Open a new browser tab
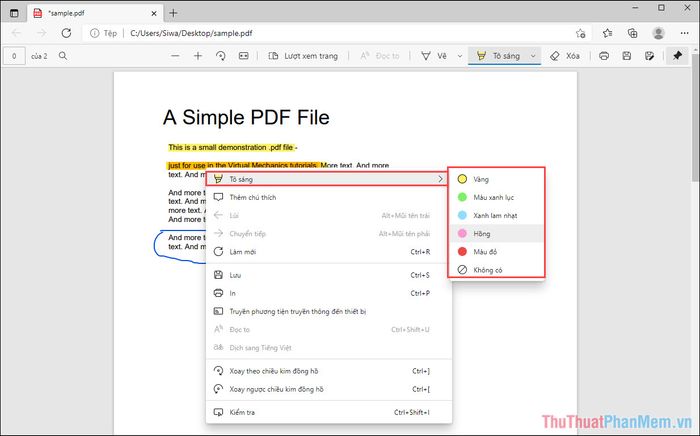700x436 pixels. click(173, 13)
